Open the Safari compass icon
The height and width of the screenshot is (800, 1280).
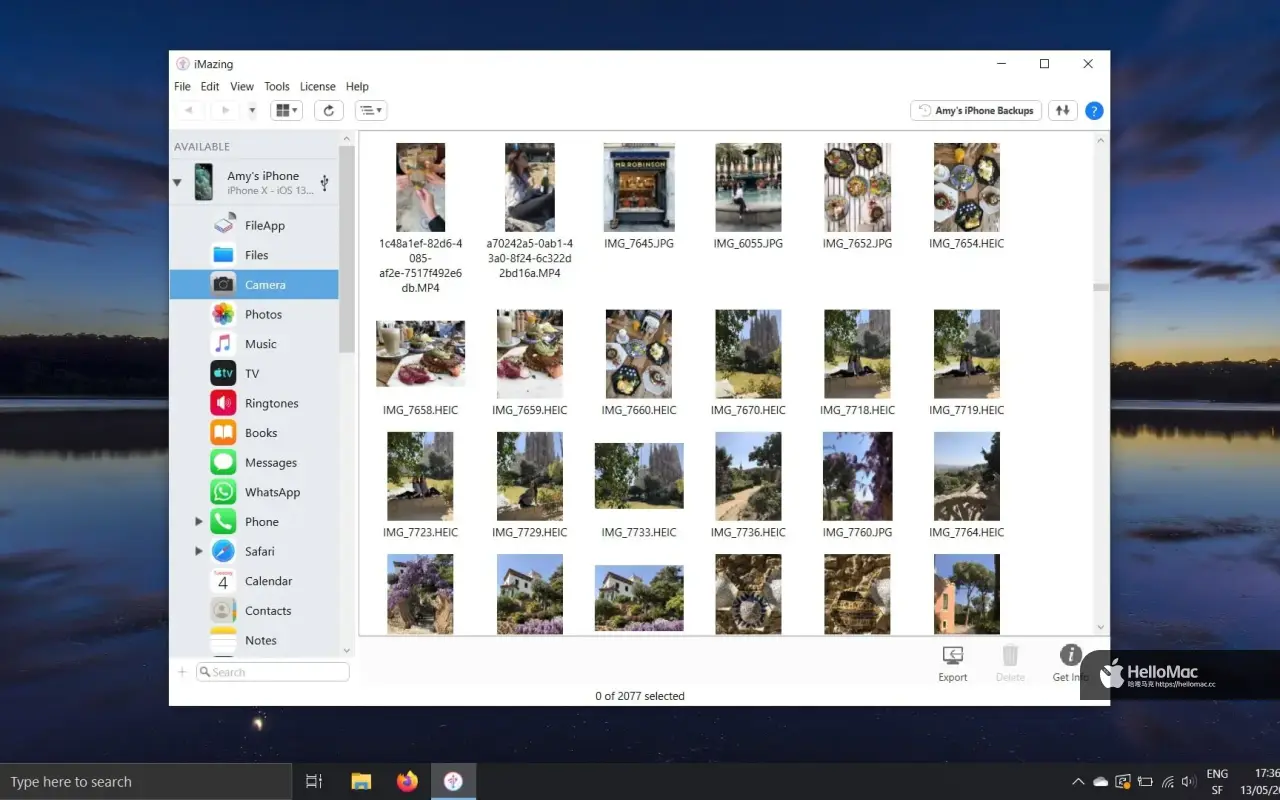(x=223, y=551)
